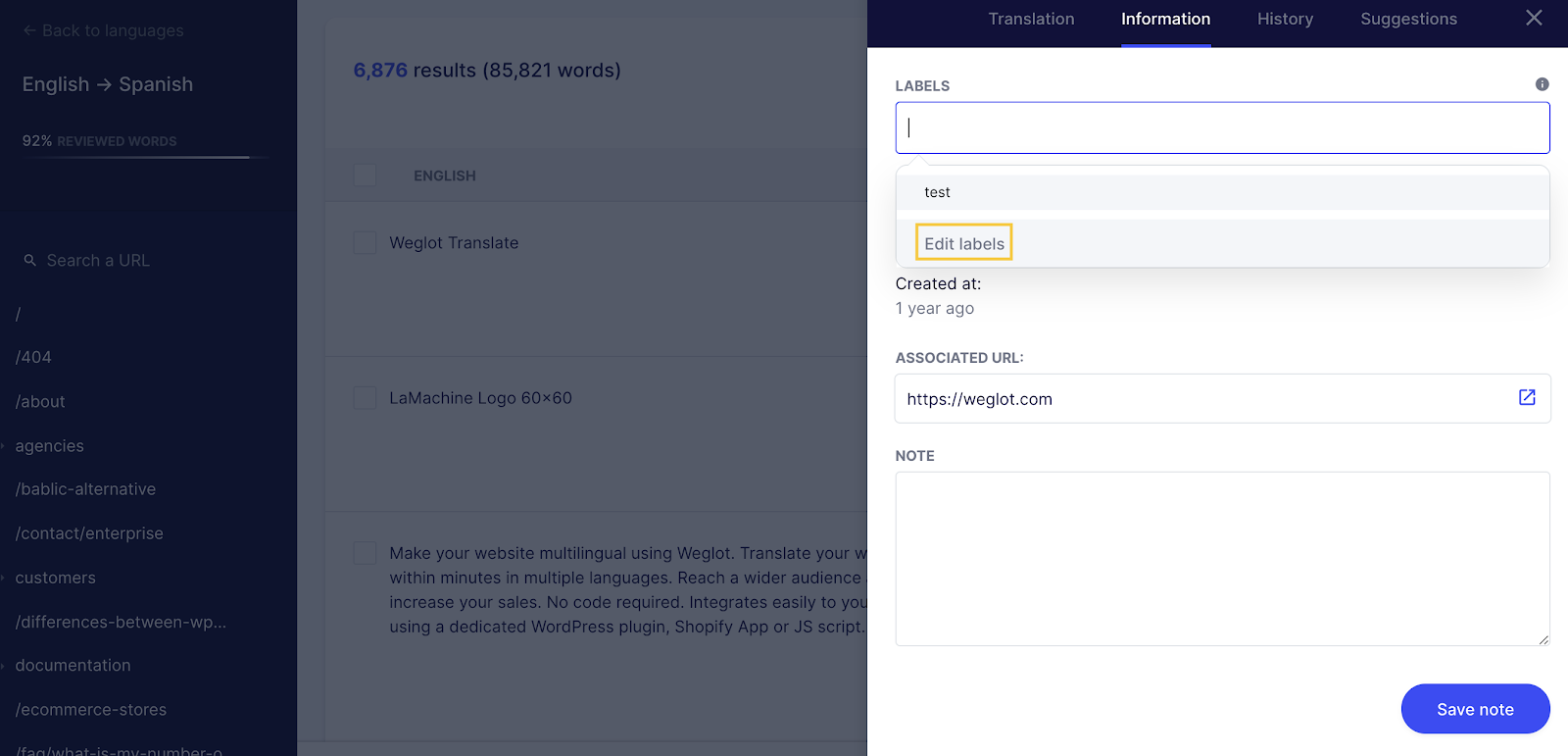The width and height of the screenshot is (1568, 756).
Task: Click the reviewed words progress bar
Action: pyautogui.click(x=145, y=157)
